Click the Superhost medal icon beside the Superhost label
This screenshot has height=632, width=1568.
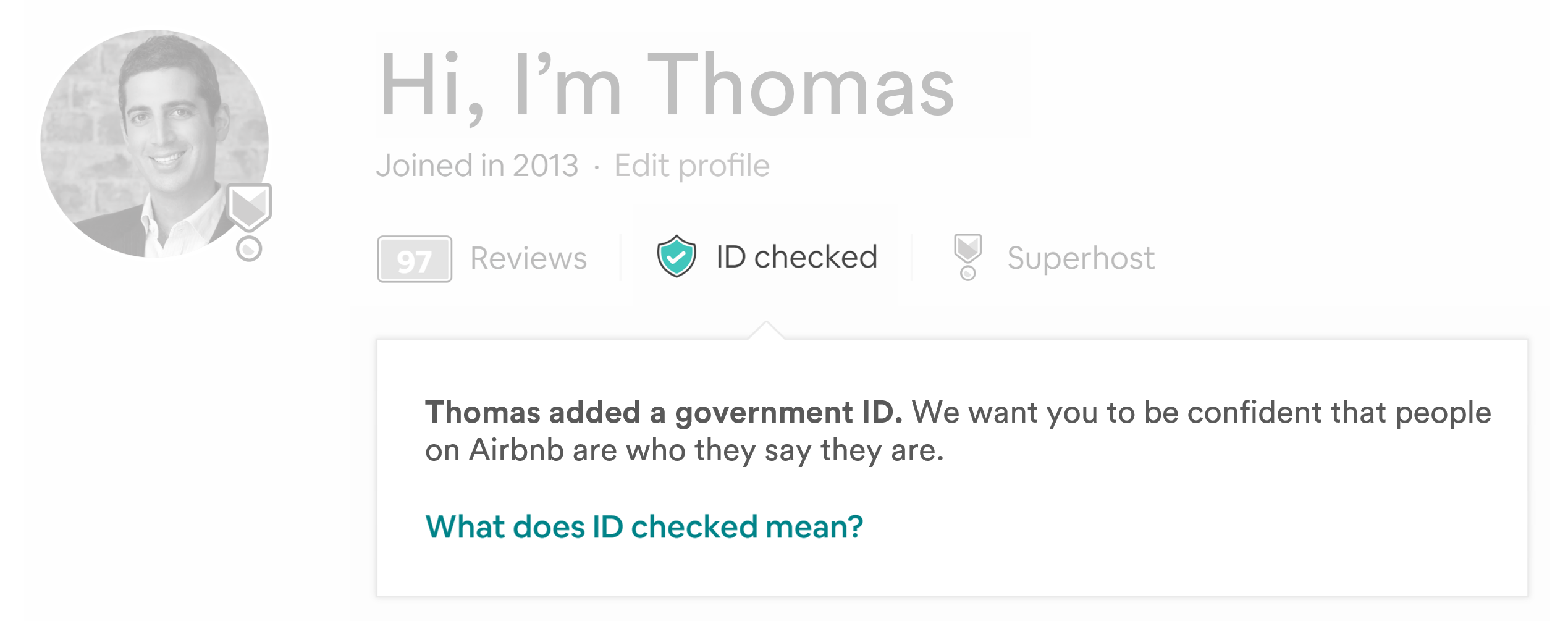point(967,257)
